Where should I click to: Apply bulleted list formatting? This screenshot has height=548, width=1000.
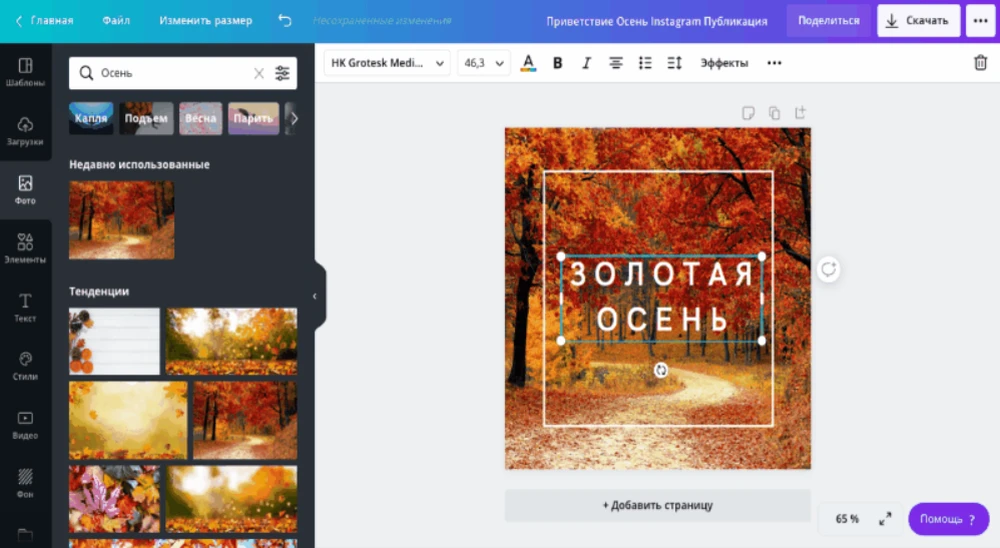[645, 63]
